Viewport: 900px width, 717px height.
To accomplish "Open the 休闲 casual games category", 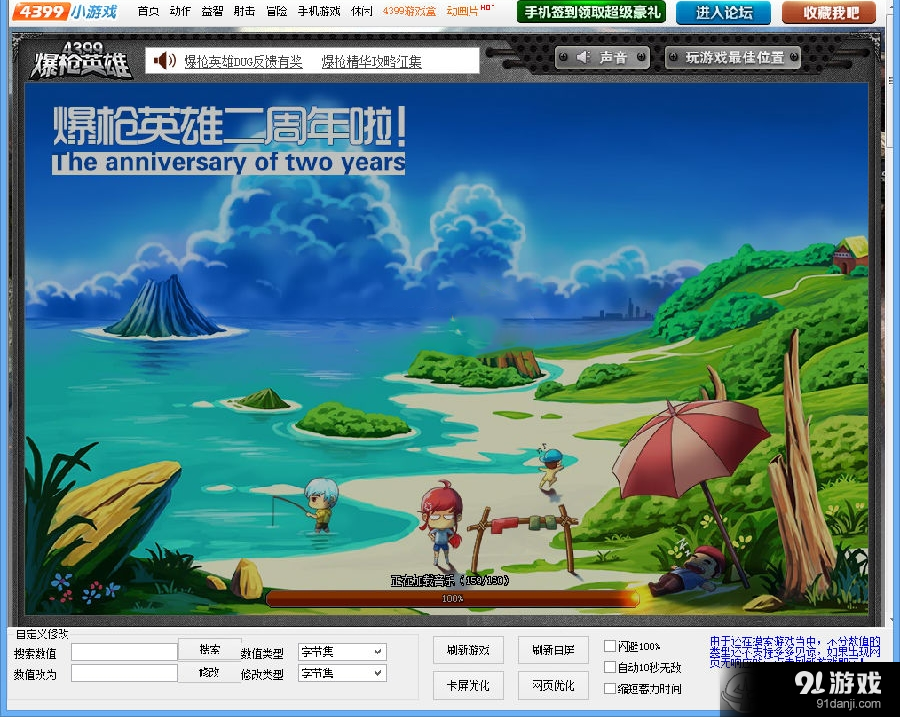I will pos(362,11).
